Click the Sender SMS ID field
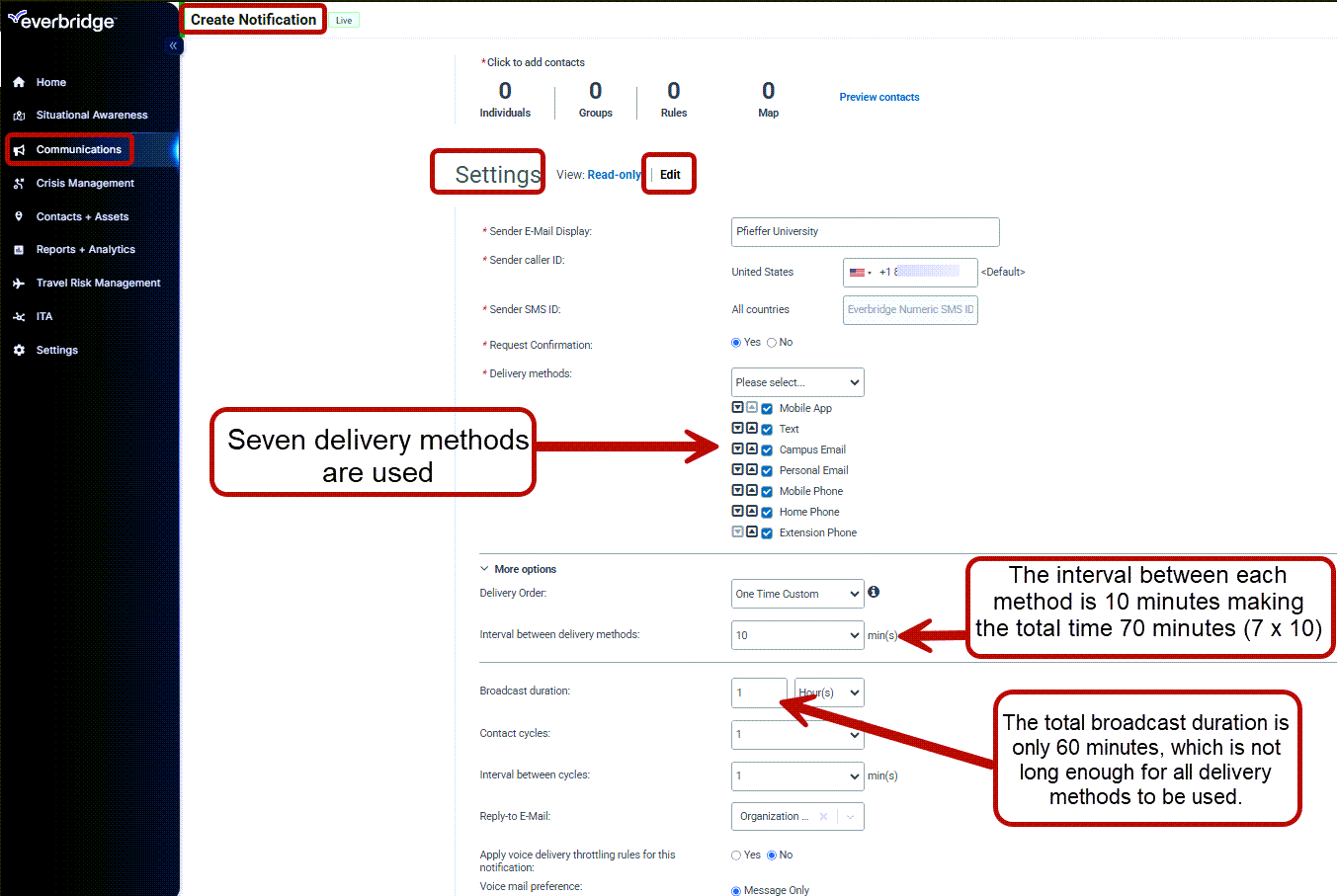The height and width of the screenshot is (896, 1337). coord(910,310)
